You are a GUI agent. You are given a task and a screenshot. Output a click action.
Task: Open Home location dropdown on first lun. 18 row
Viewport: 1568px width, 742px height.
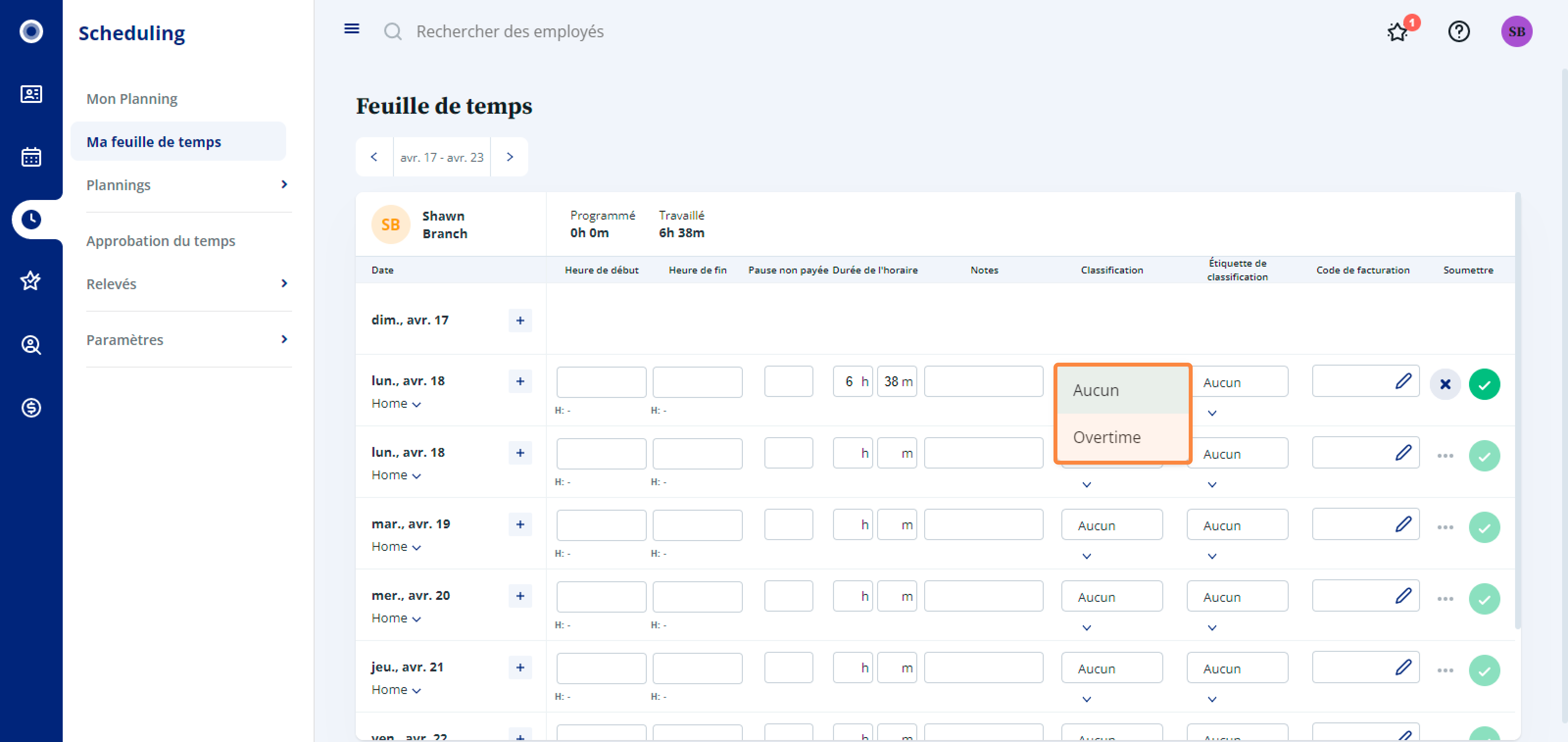coord(395,403)
